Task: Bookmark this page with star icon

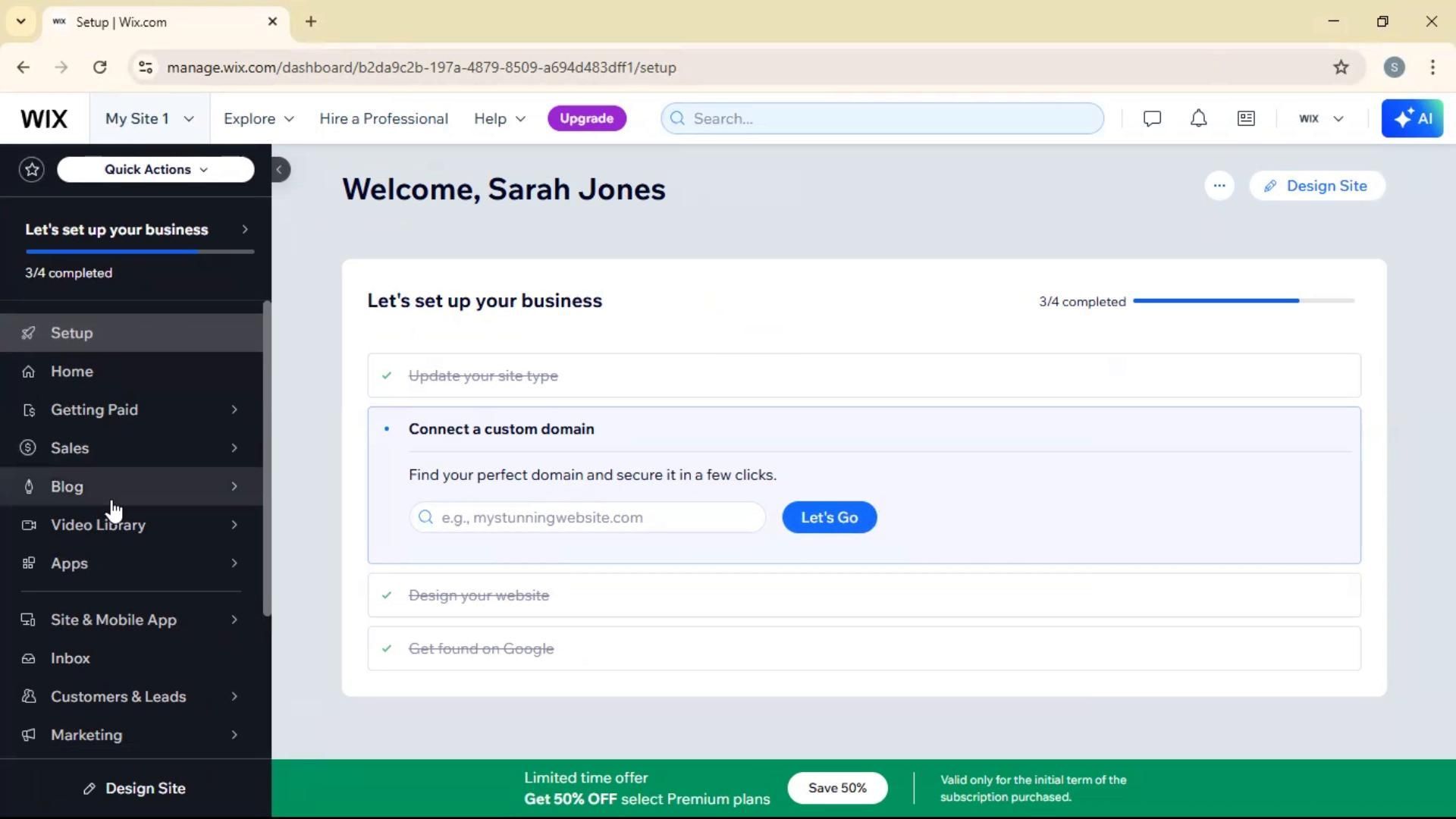Action: tap(1341, 67)
